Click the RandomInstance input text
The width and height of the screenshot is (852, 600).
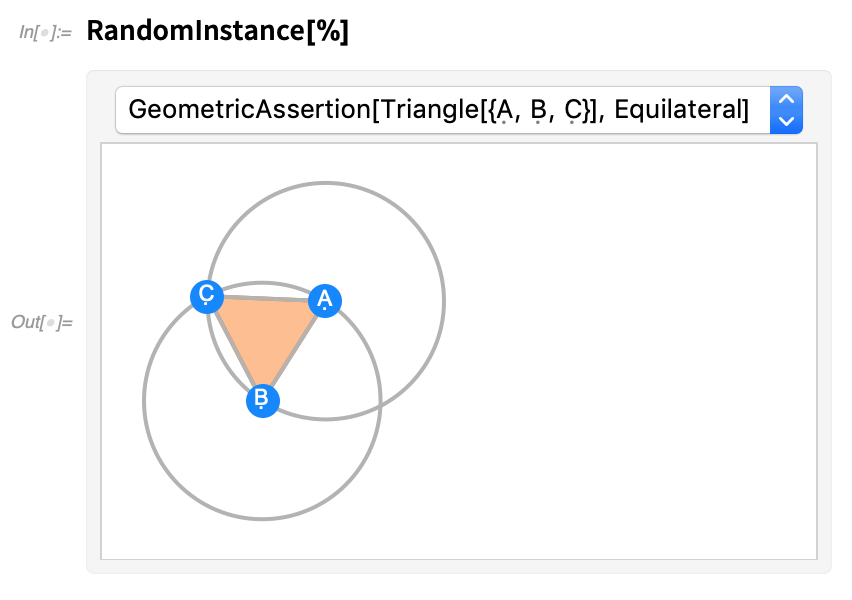tap(195, 31)
